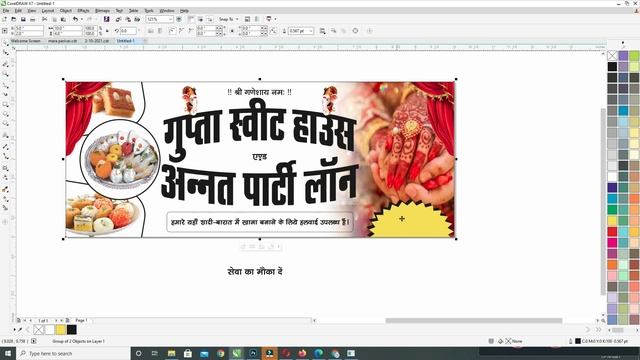Switch to Welcome Screen tab
Screen dimensions: 640x360
point(25,41)
